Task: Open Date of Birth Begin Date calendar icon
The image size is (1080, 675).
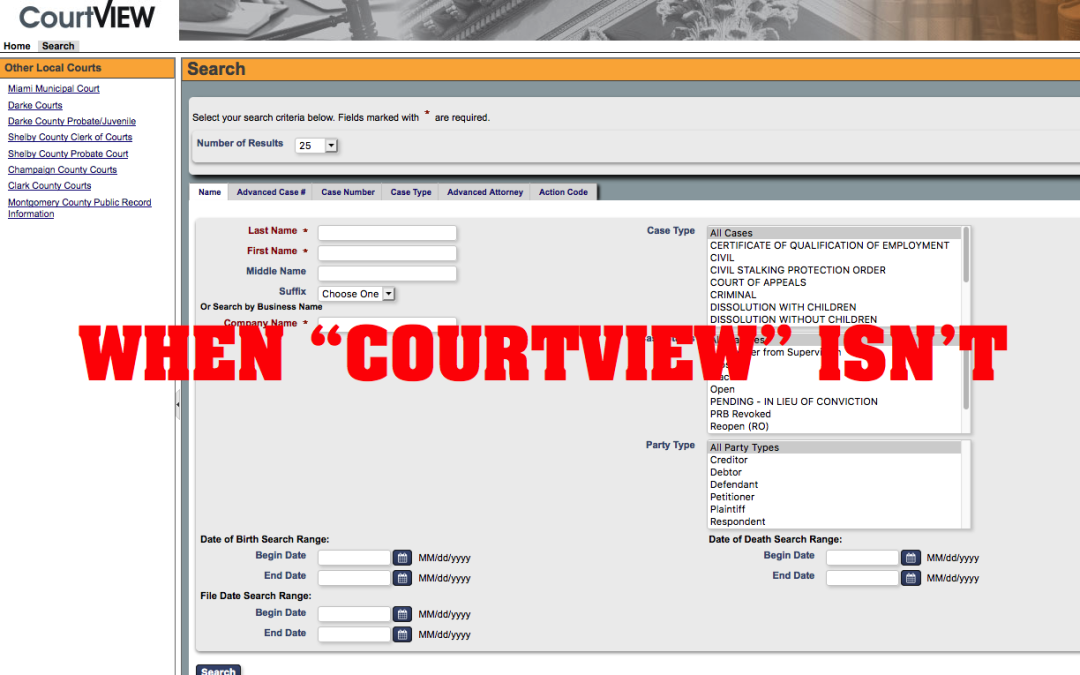Action: tap(402, 558)
